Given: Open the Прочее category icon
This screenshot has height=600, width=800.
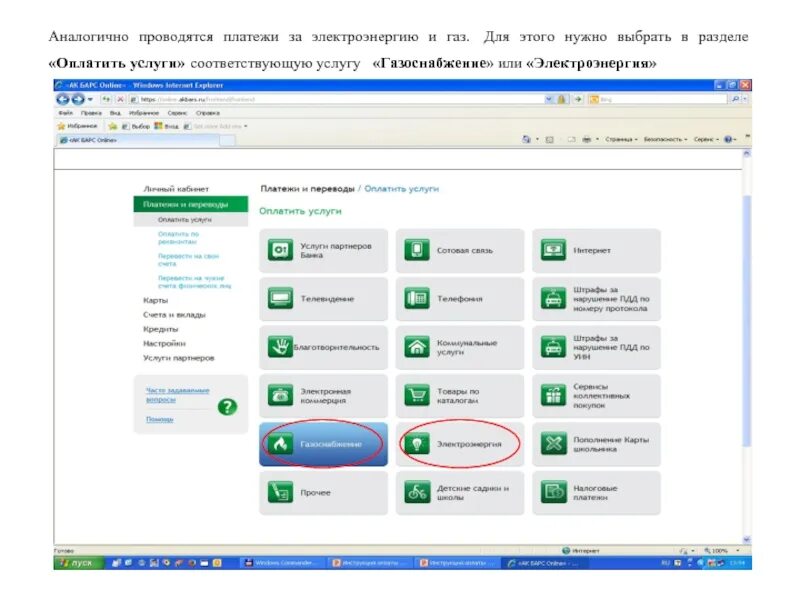Looking at the screenshot, I should [280, 492].
